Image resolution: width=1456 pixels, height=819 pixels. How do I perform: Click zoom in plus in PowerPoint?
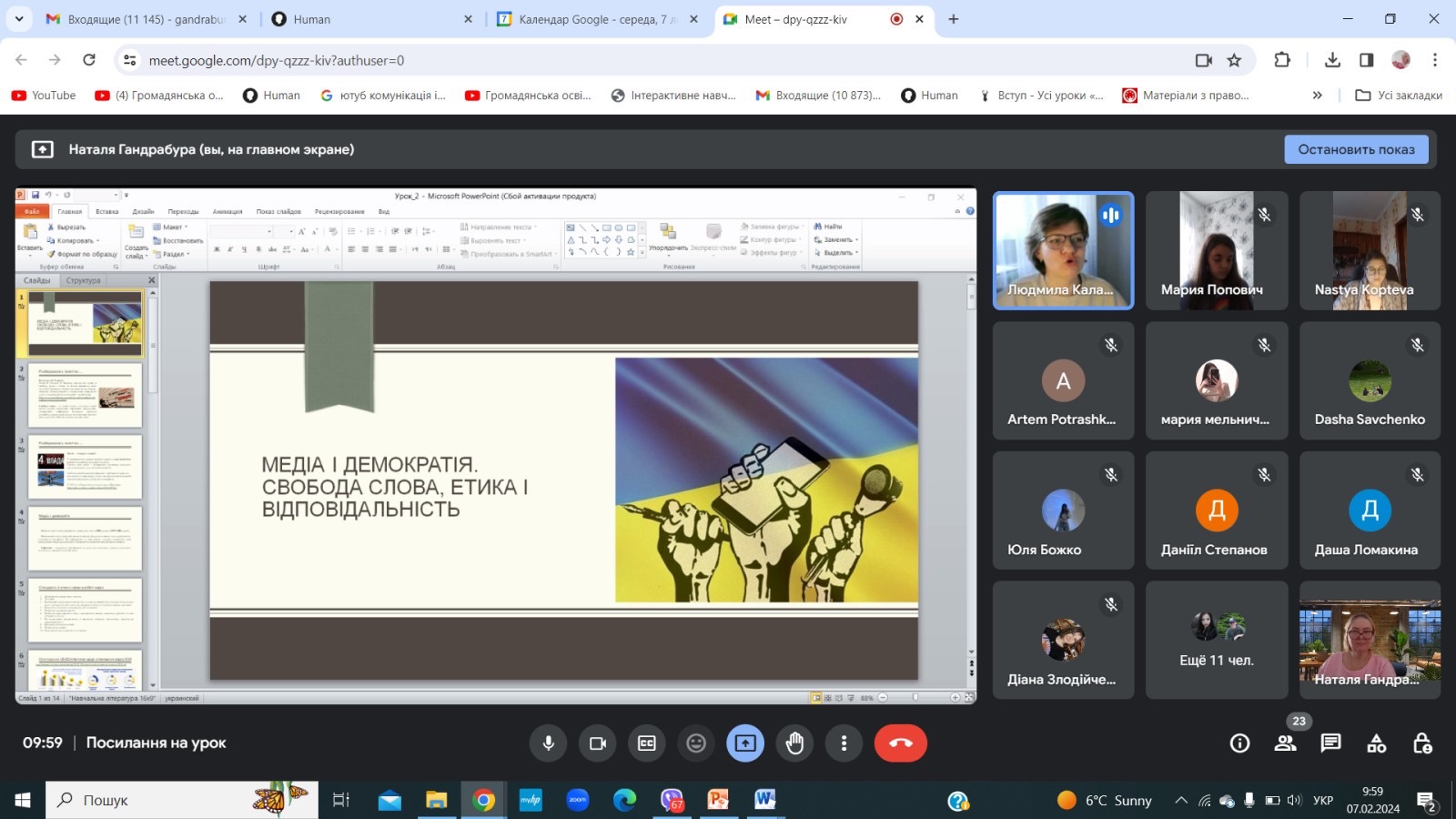click(955, 698)
